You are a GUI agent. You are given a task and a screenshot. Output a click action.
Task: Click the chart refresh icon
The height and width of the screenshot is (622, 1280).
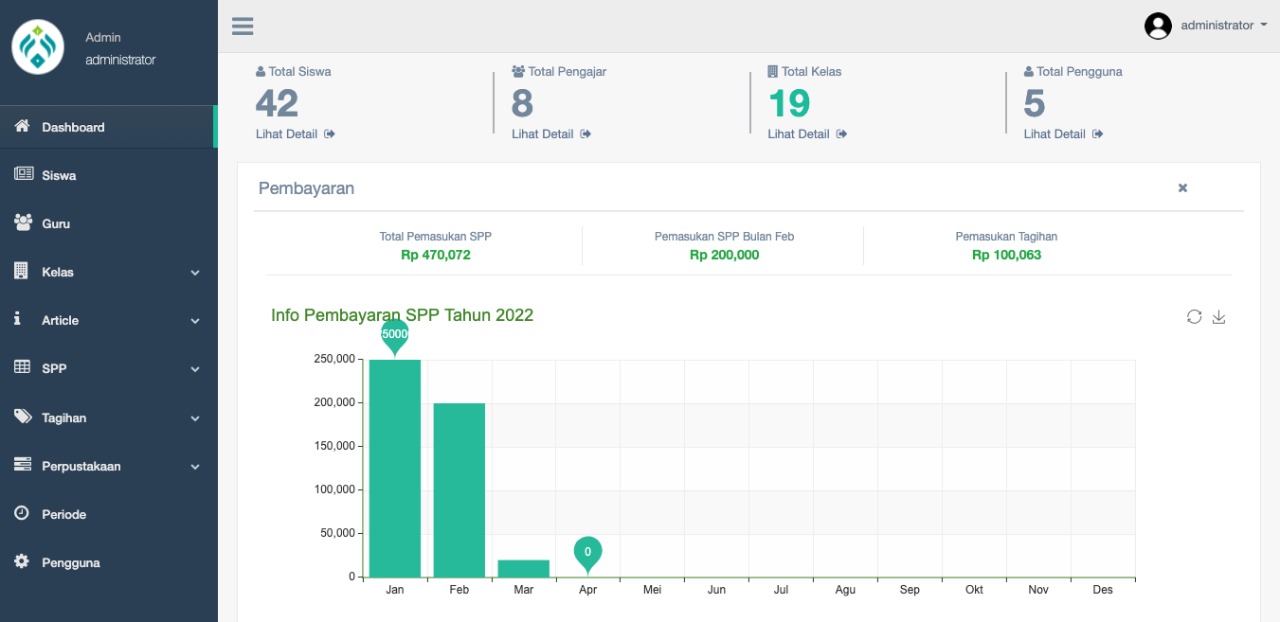1194,317
